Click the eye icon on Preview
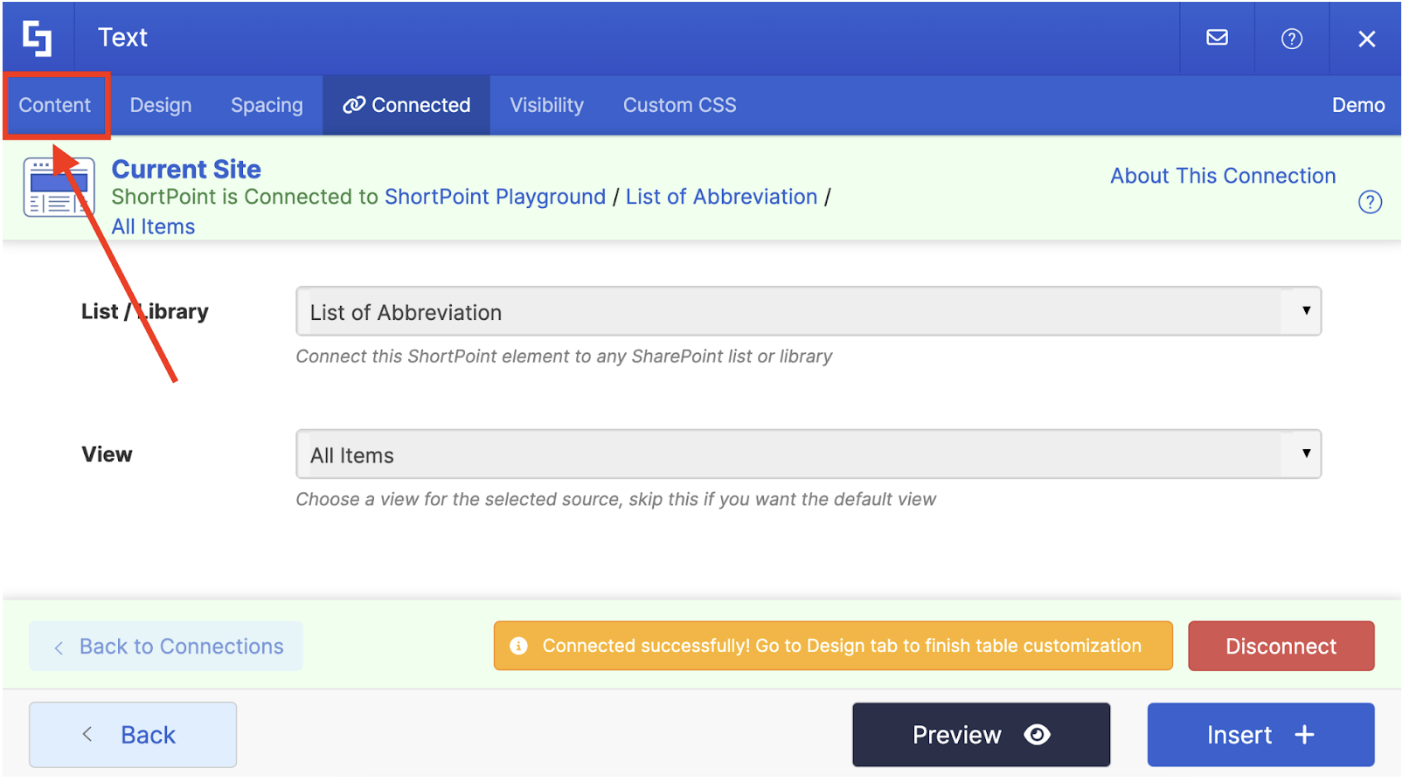The image size is (1402, 780). click(1038, 735)
